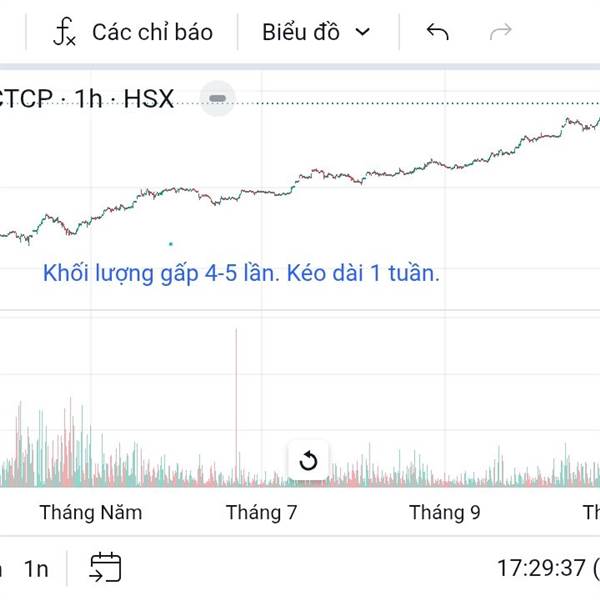This screenshot has width=600, height=600.
Task: Undo the last chart action
Action: 437,32
